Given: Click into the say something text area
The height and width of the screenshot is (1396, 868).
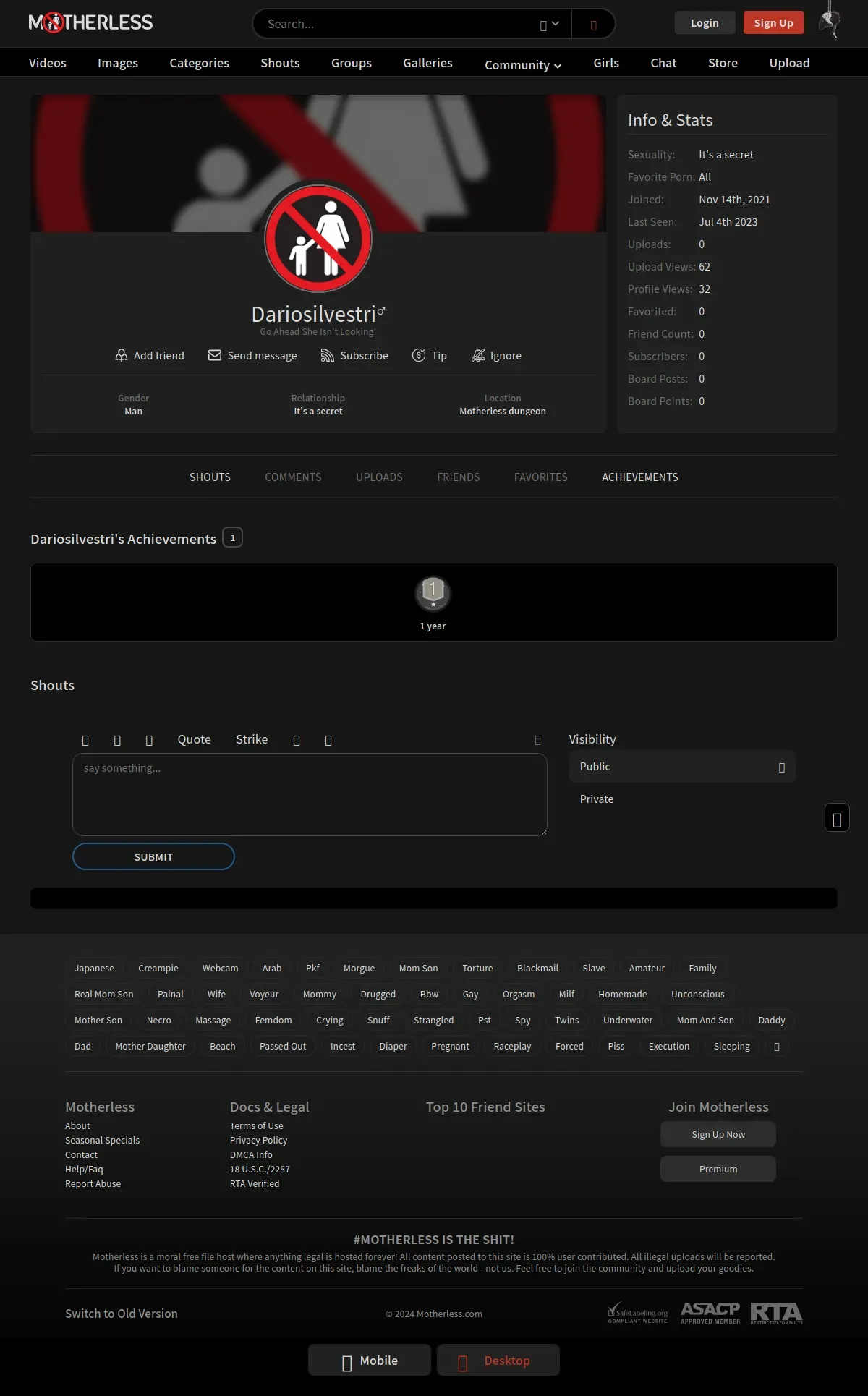Looking at the screenshot, I should pyautogui.click(x=310, y=794).
